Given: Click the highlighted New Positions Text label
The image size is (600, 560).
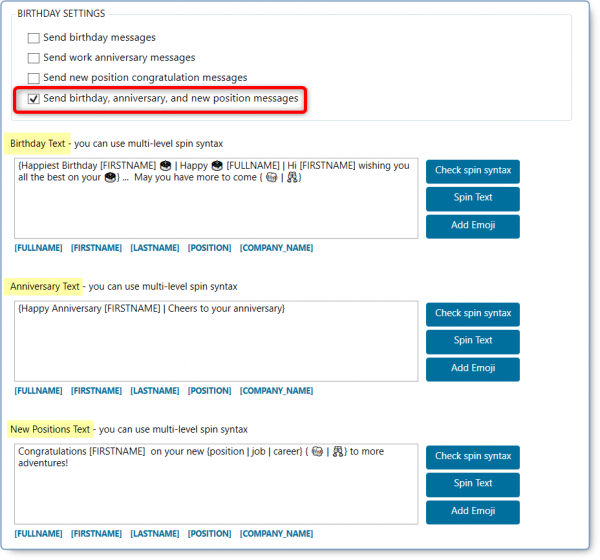Looking at the screenshot, I should pyautogui.click(x=50, y=429).
